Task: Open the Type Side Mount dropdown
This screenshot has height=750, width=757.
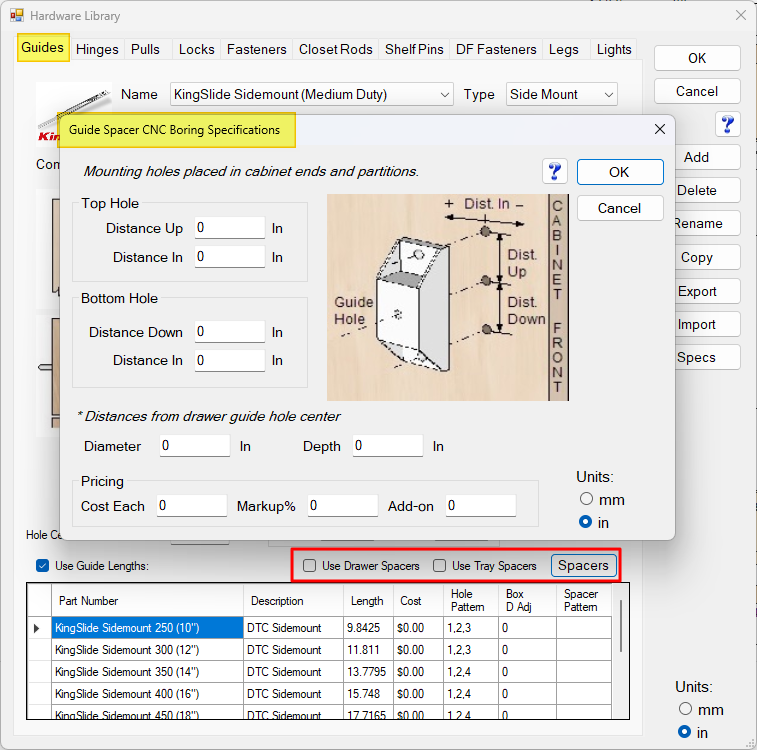Action: (608, 95)
